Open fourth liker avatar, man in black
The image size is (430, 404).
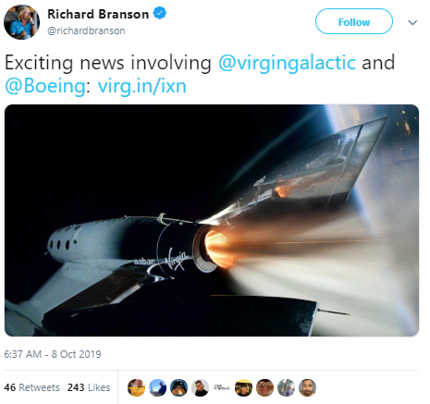pyautogui.click(x=200, y=388)
